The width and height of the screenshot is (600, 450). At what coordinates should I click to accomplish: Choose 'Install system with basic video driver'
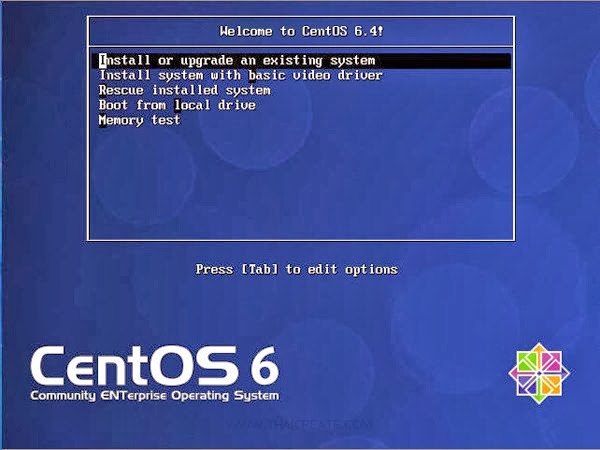point(241,75)
